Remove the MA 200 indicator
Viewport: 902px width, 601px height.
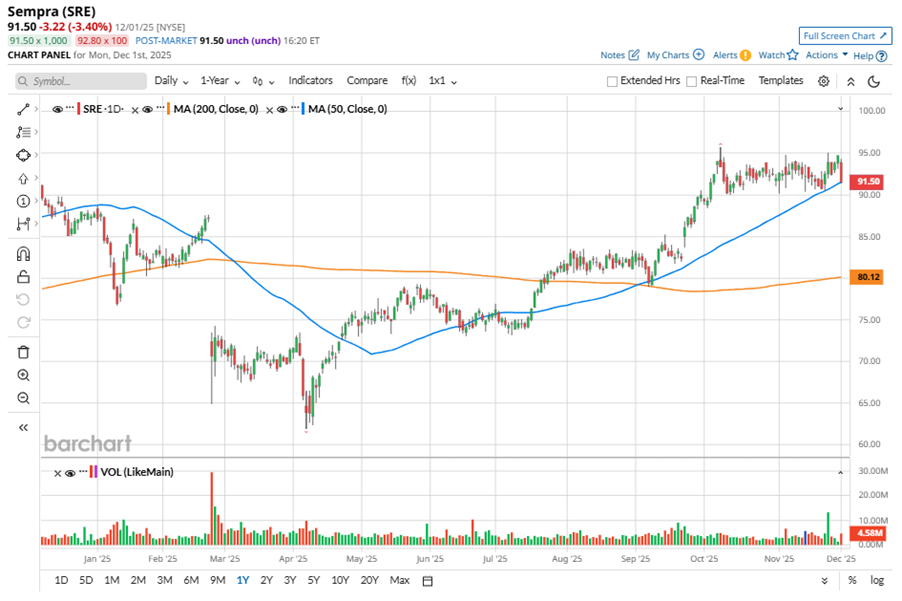(x=135, y=110)
